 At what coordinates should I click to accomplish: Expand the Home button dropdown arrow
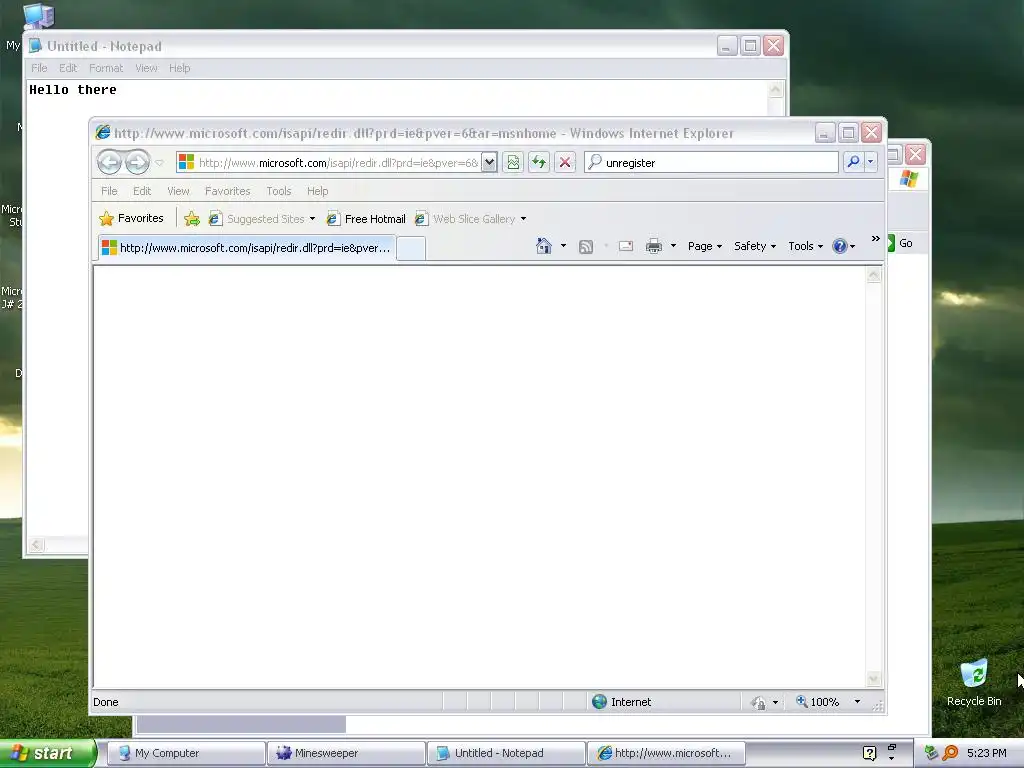tap(563, 246)
